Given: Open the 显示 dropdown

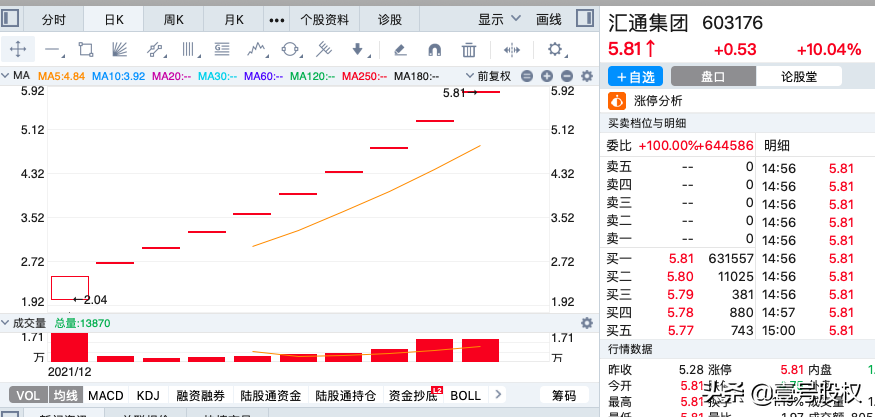Looking at the screenshot, I should (499, 20).
